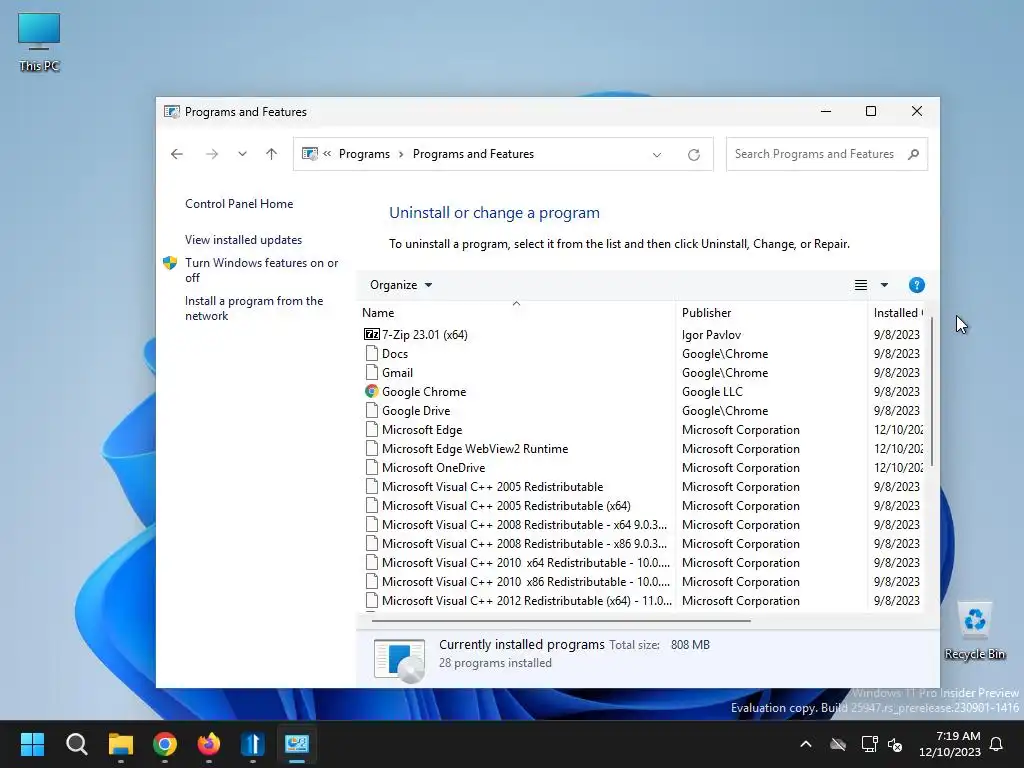Select the 7-Zip 23.01 (x64) icon
Image resolution: width=1024 pixels, height=768 pixels.
pos(372,334)
